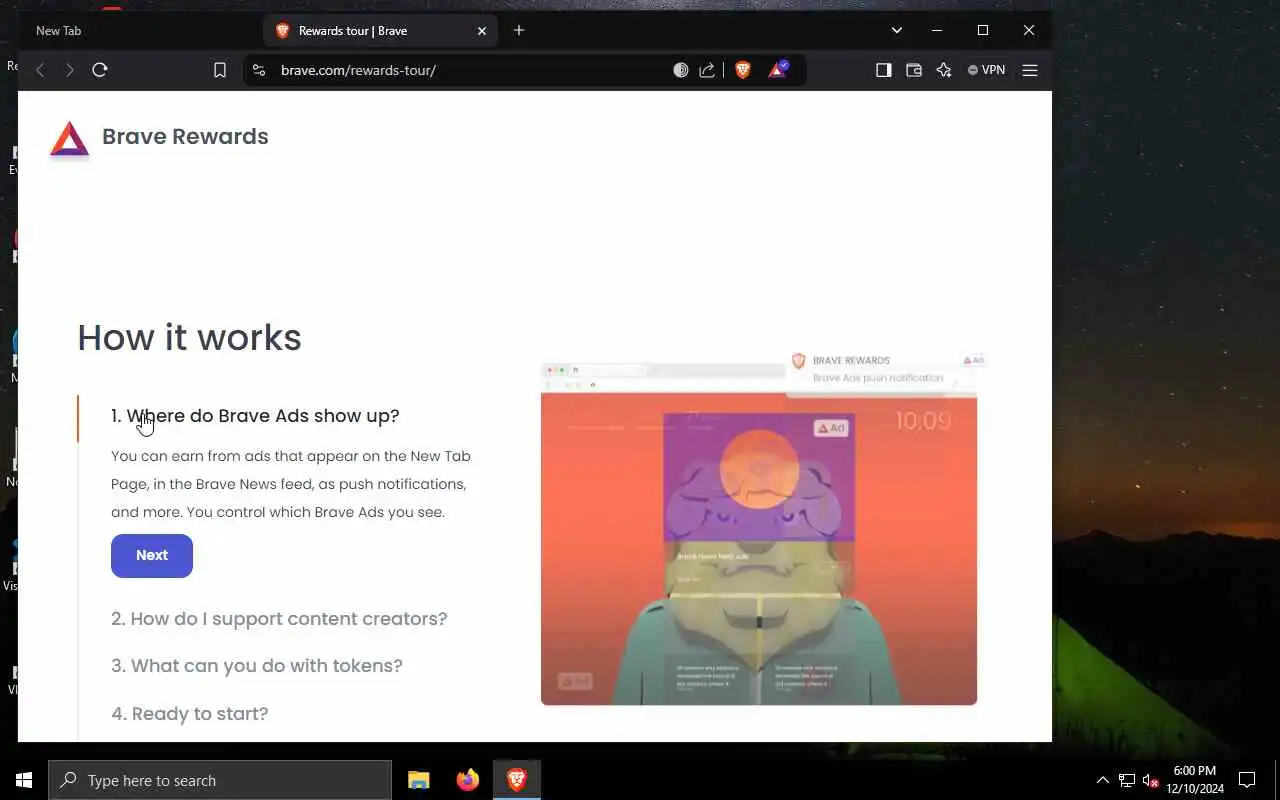The image size is (1280, 800).
Task: Select the Rewards tour | Brave tab
Action: (382, 31)
